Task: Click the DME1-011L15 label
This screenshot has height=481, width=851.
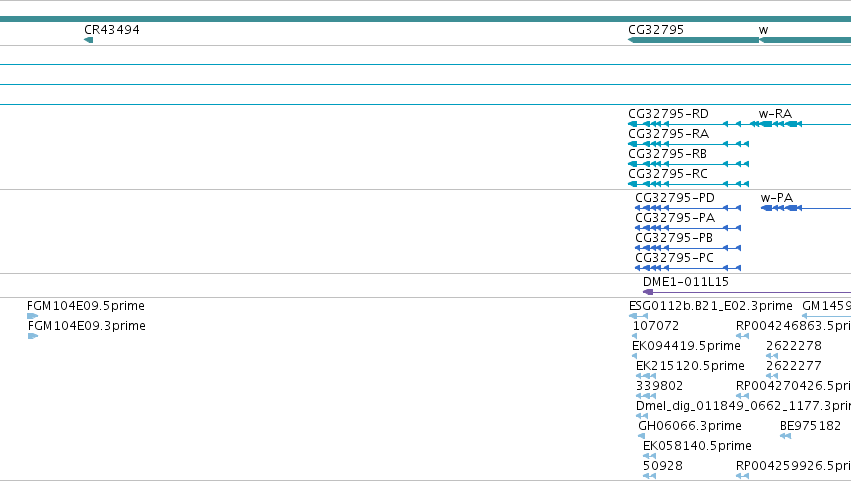Action: 685,282
